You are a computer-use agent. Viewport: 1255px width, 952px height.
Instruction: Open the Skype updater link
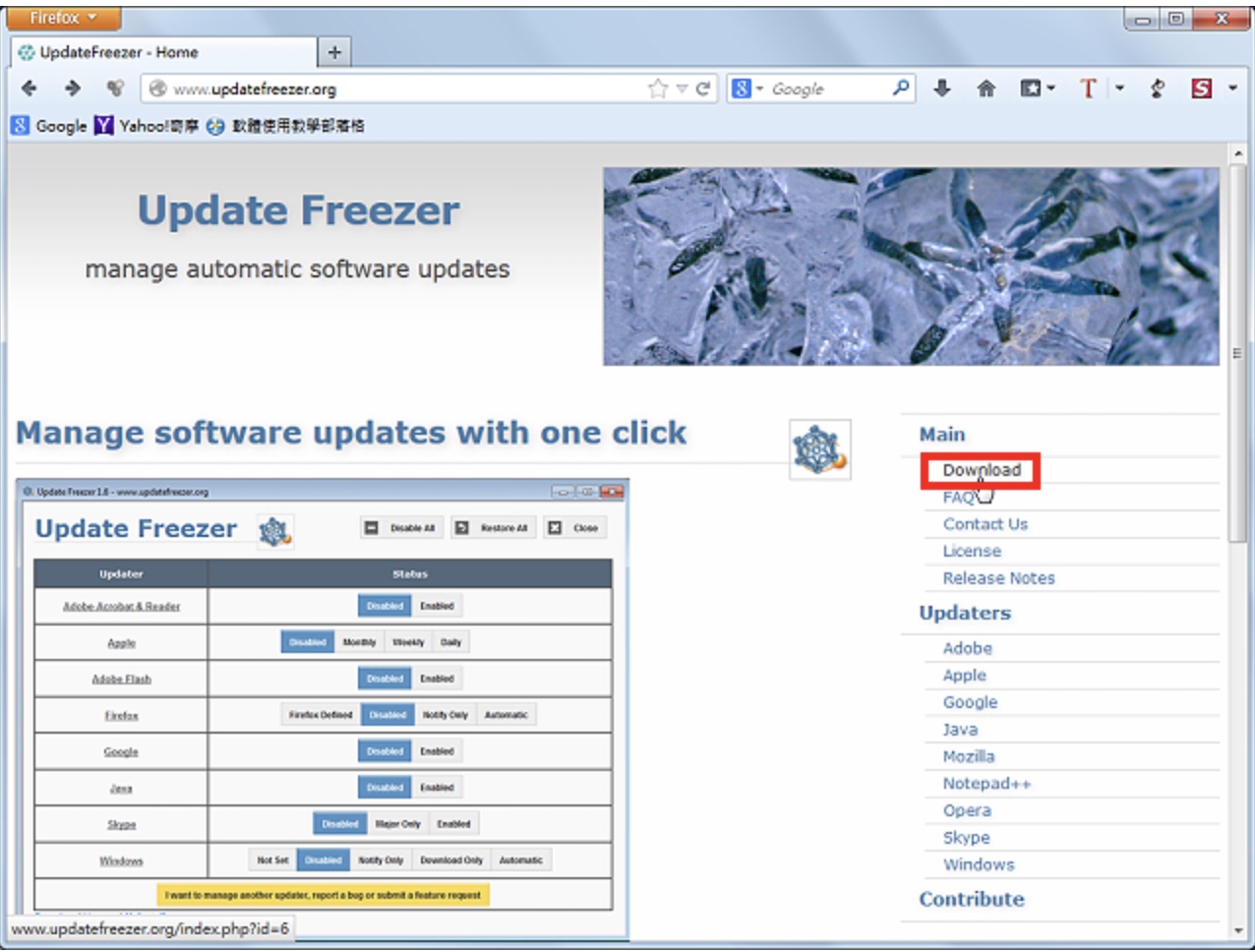click(x=966, y=838)
